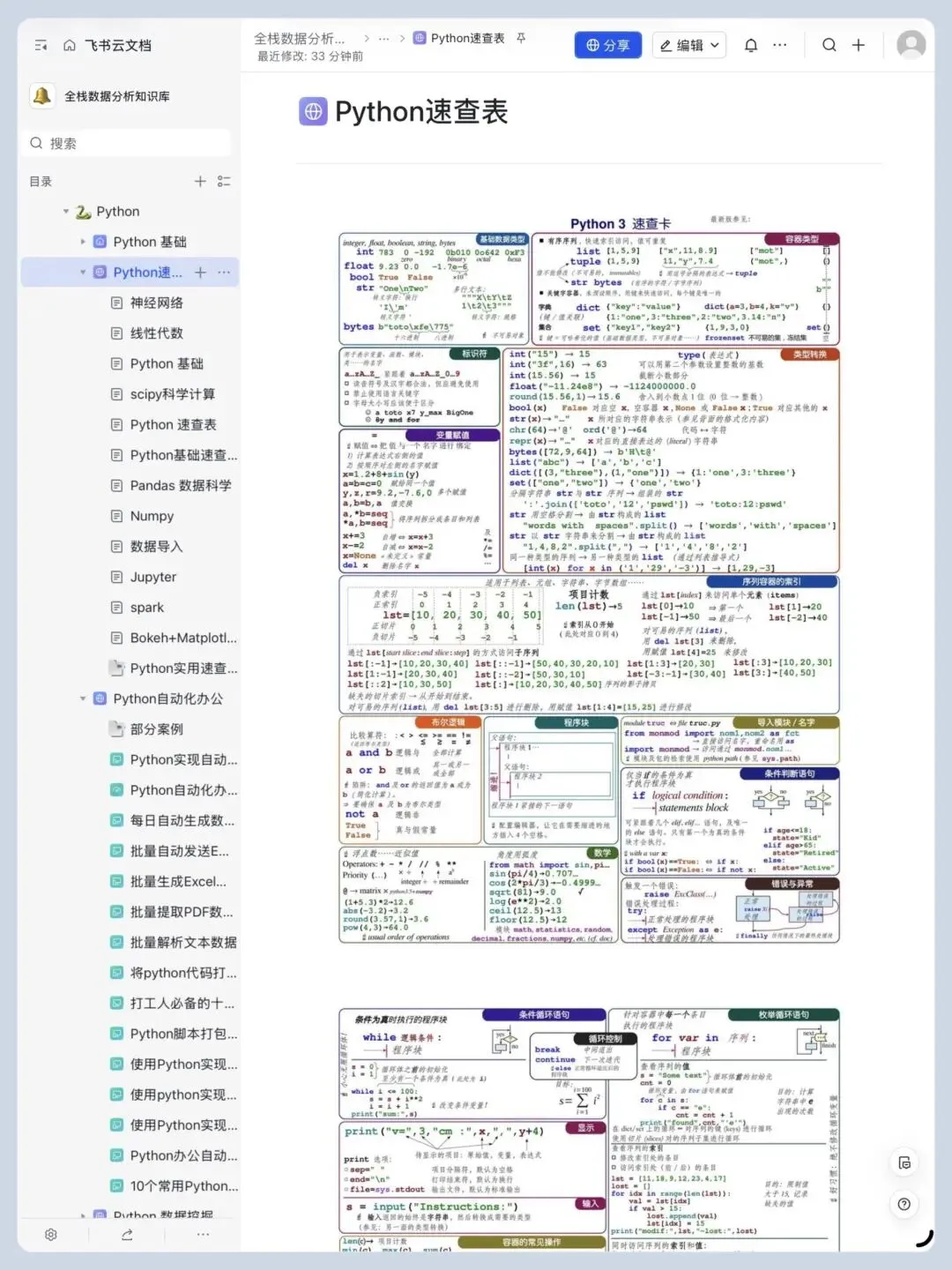Open sidebar settings gear icon

click(x=51, y=1235)
